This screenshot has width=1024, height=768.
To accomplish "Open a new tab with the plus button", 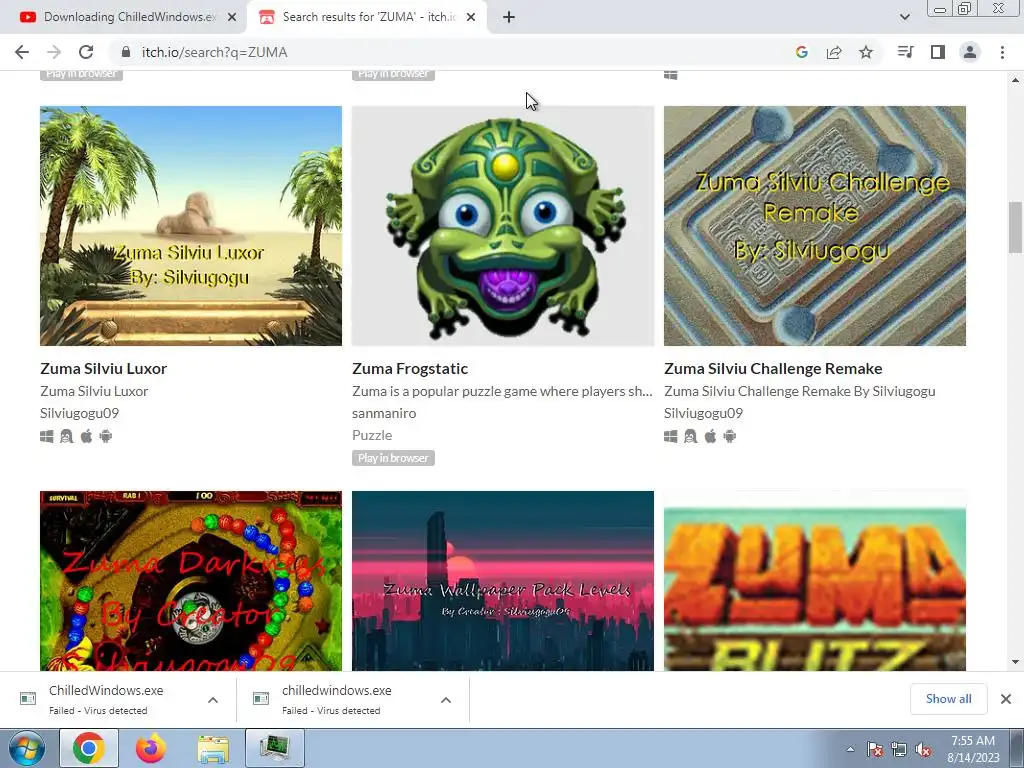I will (x=509, y=18).
